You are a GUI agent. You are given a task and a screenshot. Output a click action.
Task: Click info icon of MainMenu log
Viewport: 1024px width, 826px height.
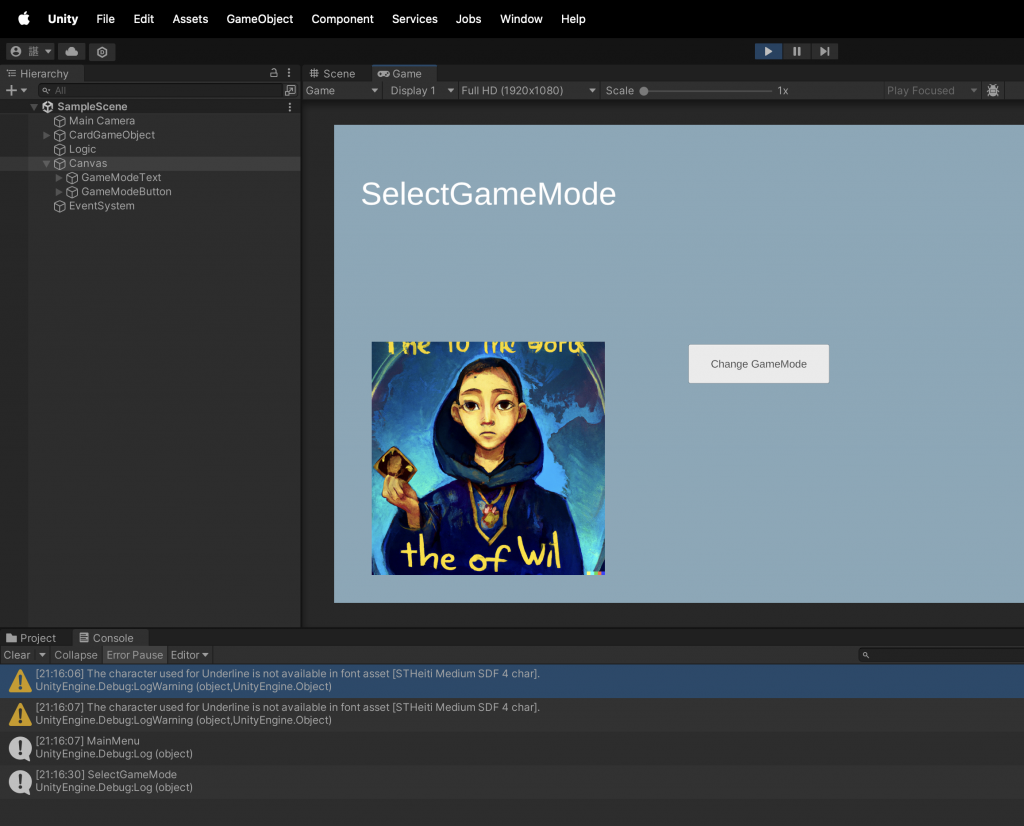coord(20,748)
